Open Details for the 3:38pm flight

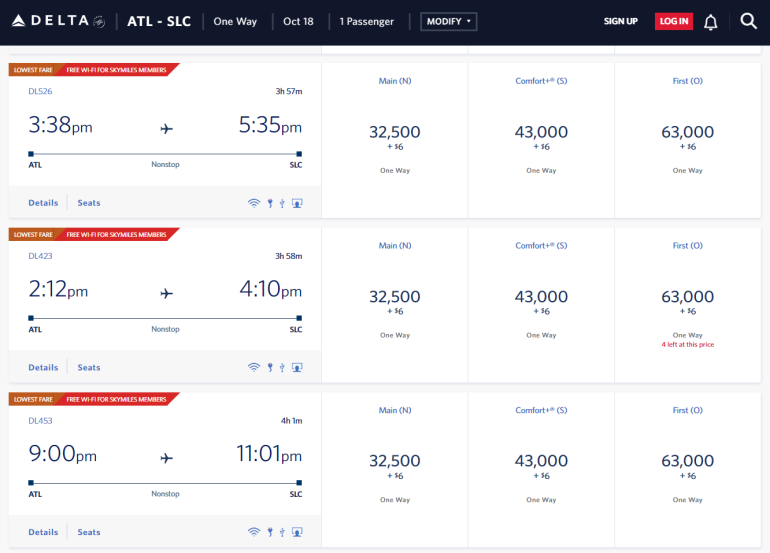(x=43, y=203)
